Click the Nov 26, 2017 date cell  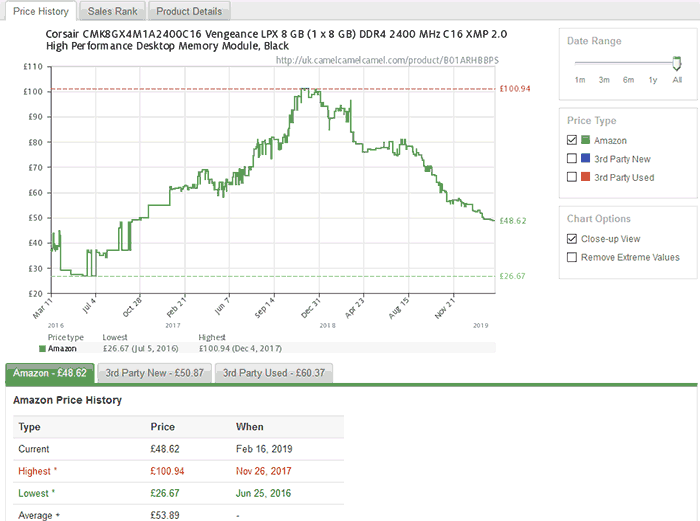pyautogui.click(x=263, y=471)
